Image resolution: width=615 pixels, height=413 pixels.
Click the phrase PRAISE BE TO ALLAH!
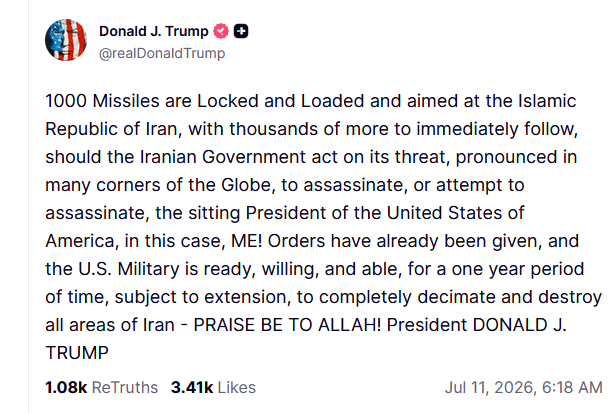click(287, 325)
